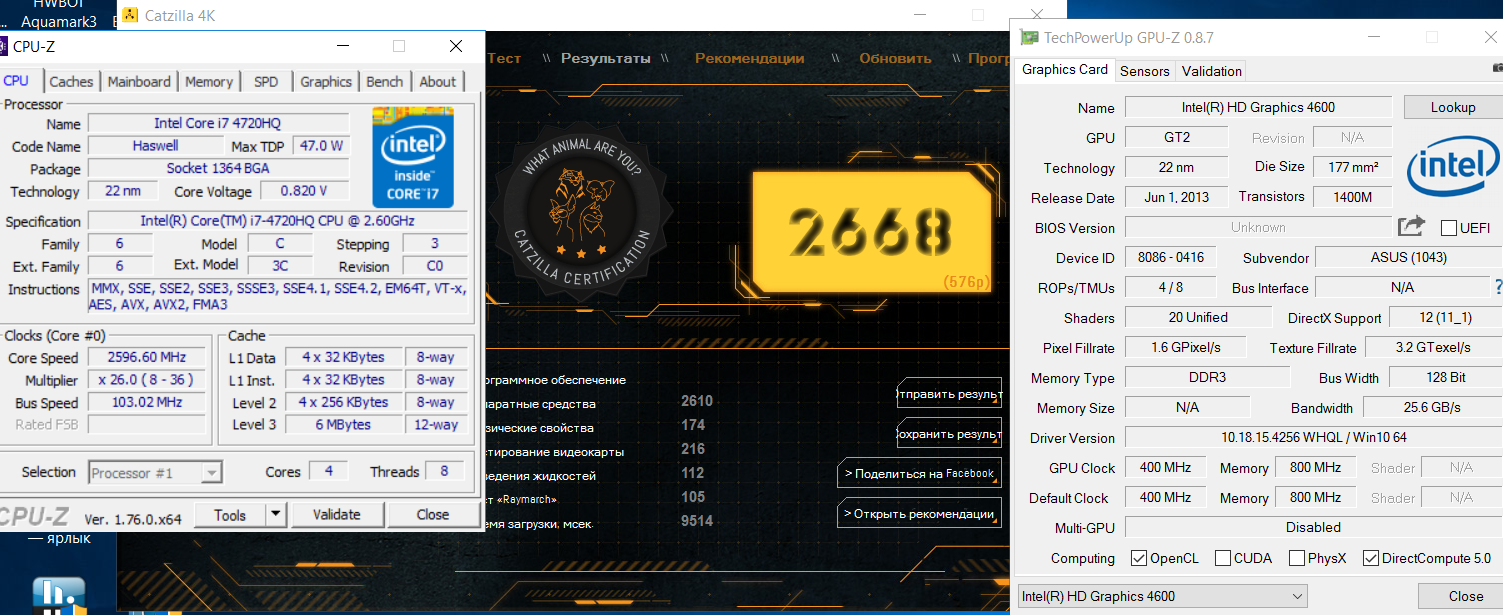Toggle the UEFI checkbox
Image resolution: width=1503 pixels, height=615 pixels.
point(1448,227)
